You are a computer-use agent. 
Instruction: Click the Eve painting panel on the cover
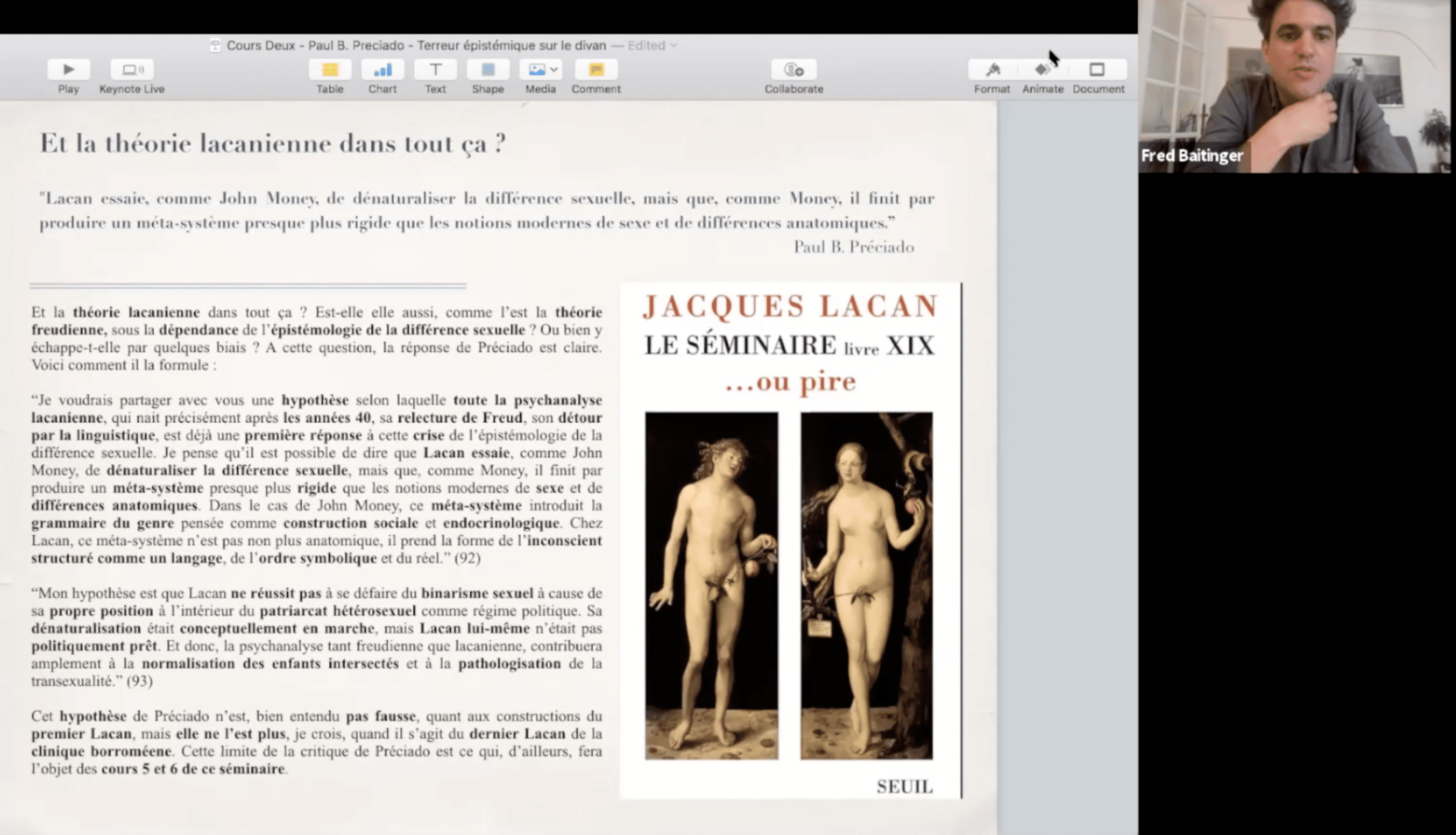coord(867,585)
